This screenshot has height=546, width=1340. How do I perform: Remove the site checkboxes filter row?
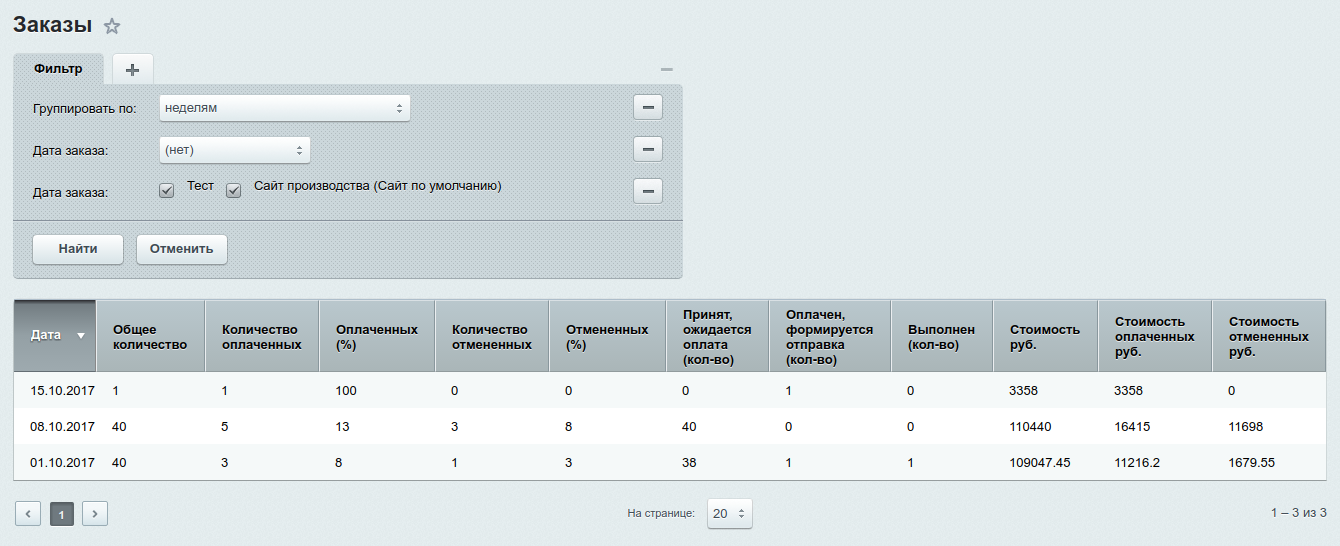tap(648, 191)
